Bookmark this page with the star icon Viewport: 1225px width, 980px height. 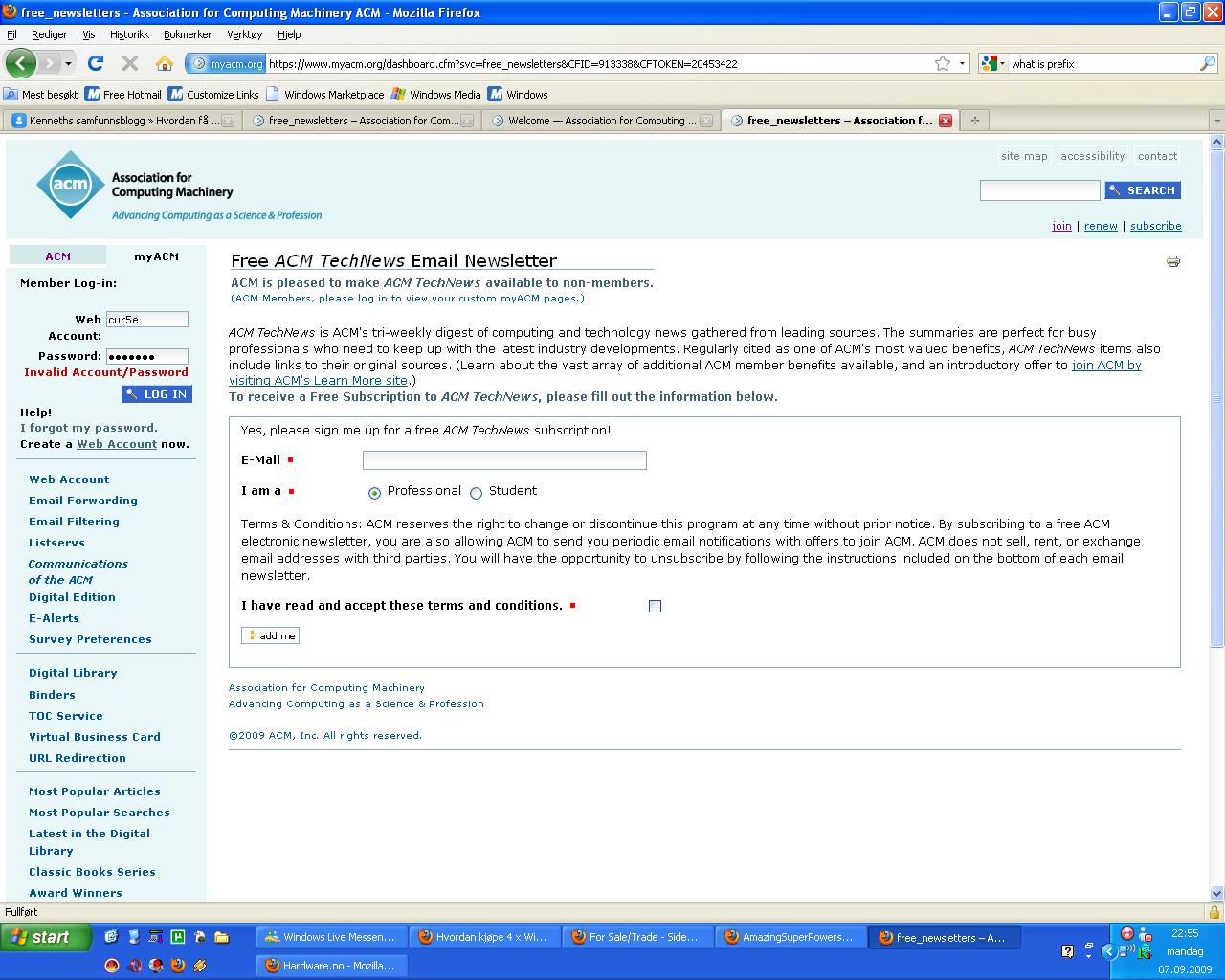pyautogui.click(x=943, y=64)
